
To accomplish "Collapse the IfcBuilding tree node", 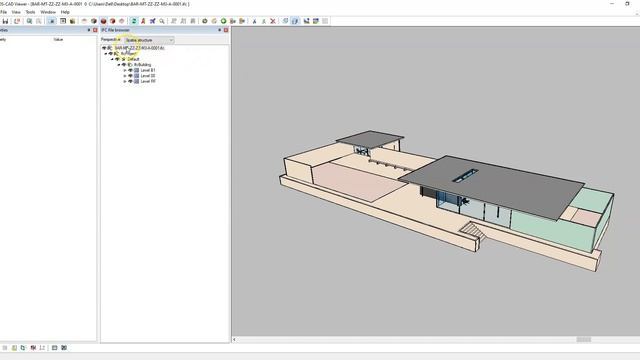I will pos(119,64).
